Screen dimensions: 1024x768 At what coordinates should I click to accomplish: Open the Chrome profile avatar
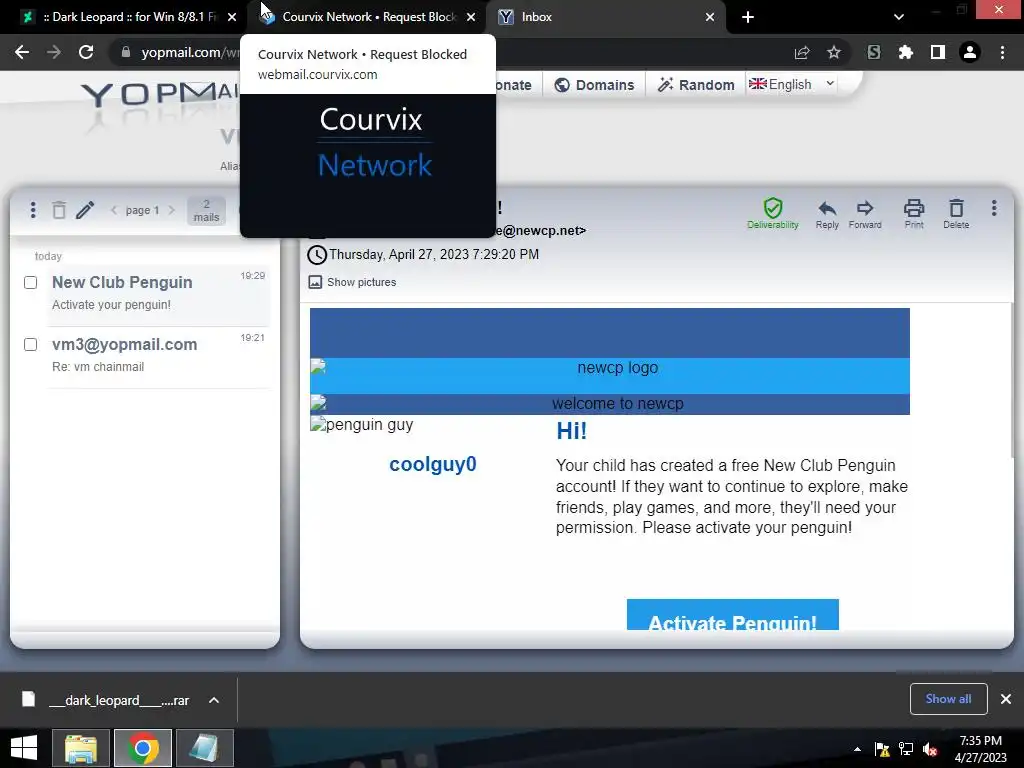pyautogui.click(x=970, y=52)
